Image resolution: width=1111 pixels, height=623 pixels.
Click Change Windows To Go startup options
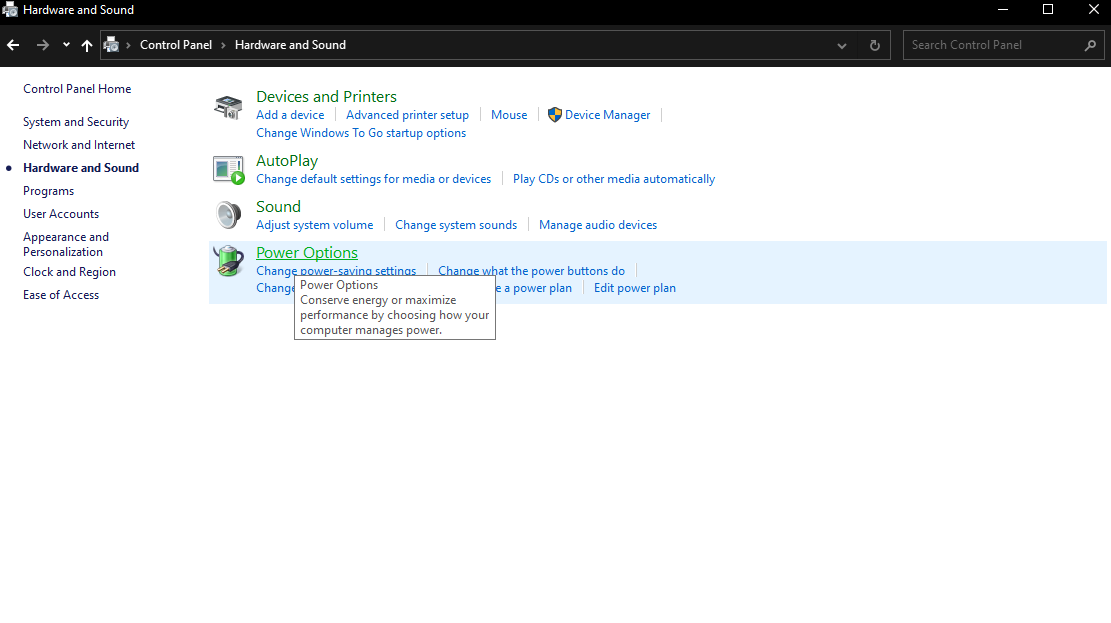361,133
